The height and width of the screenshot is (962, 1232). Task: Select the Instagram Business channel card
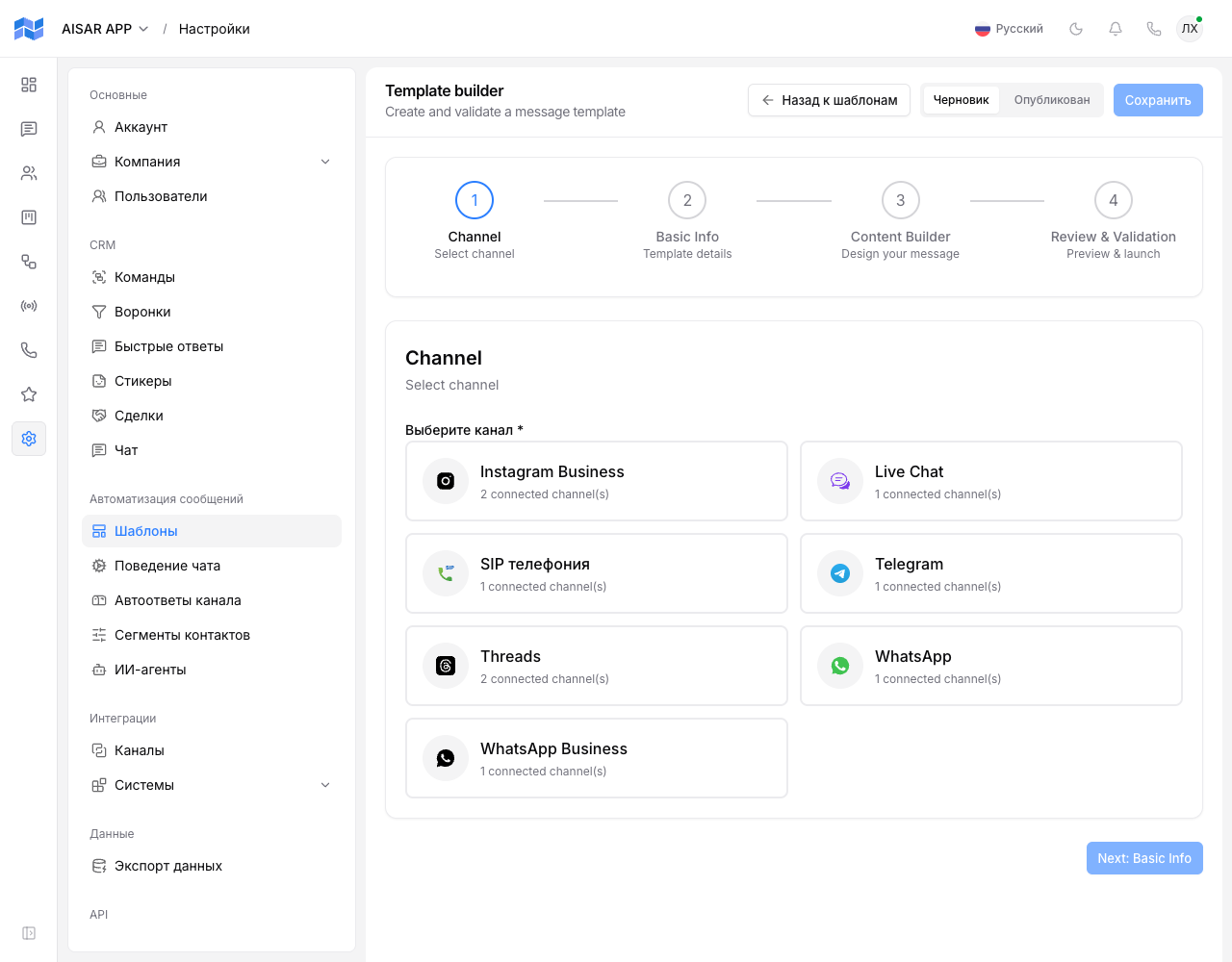[x=597, y=481]
